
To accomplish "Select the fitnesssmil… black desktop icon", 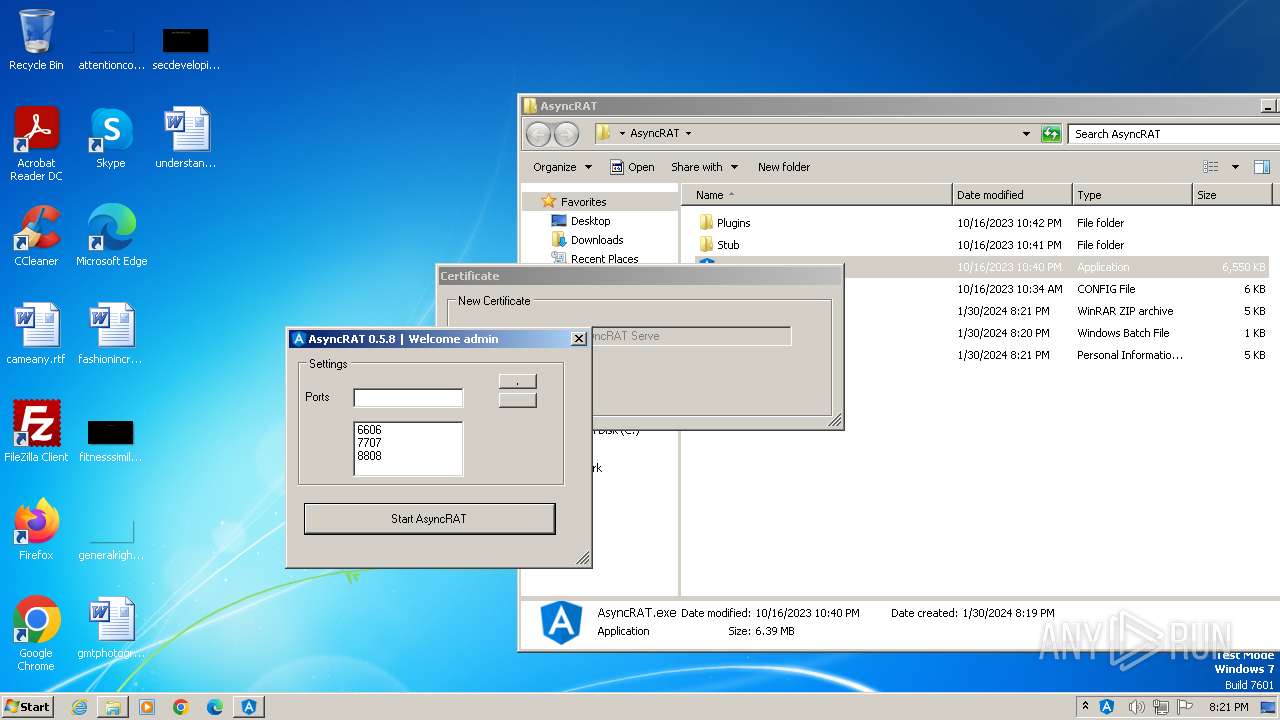I will [x=111, y=440].
